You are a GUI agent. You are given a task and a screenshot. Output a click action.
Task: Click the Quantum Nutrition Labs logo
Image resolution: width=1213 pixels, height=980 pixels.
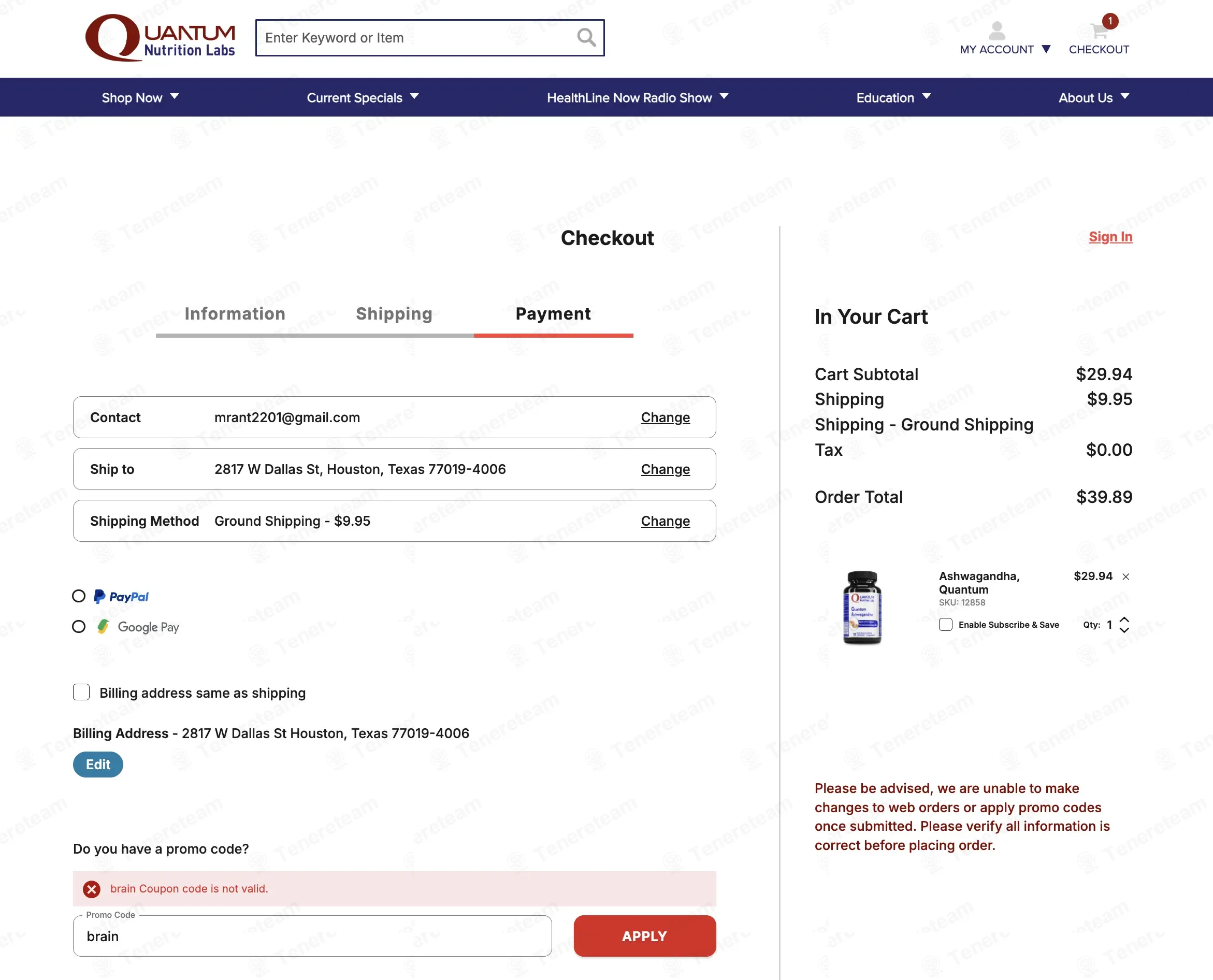161,38
